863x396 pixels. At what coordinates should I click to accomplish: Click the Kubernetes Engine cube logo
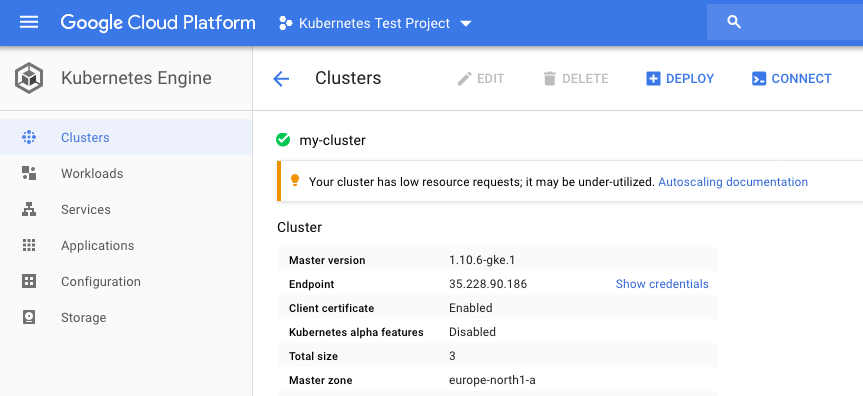[x=29, y=78]
